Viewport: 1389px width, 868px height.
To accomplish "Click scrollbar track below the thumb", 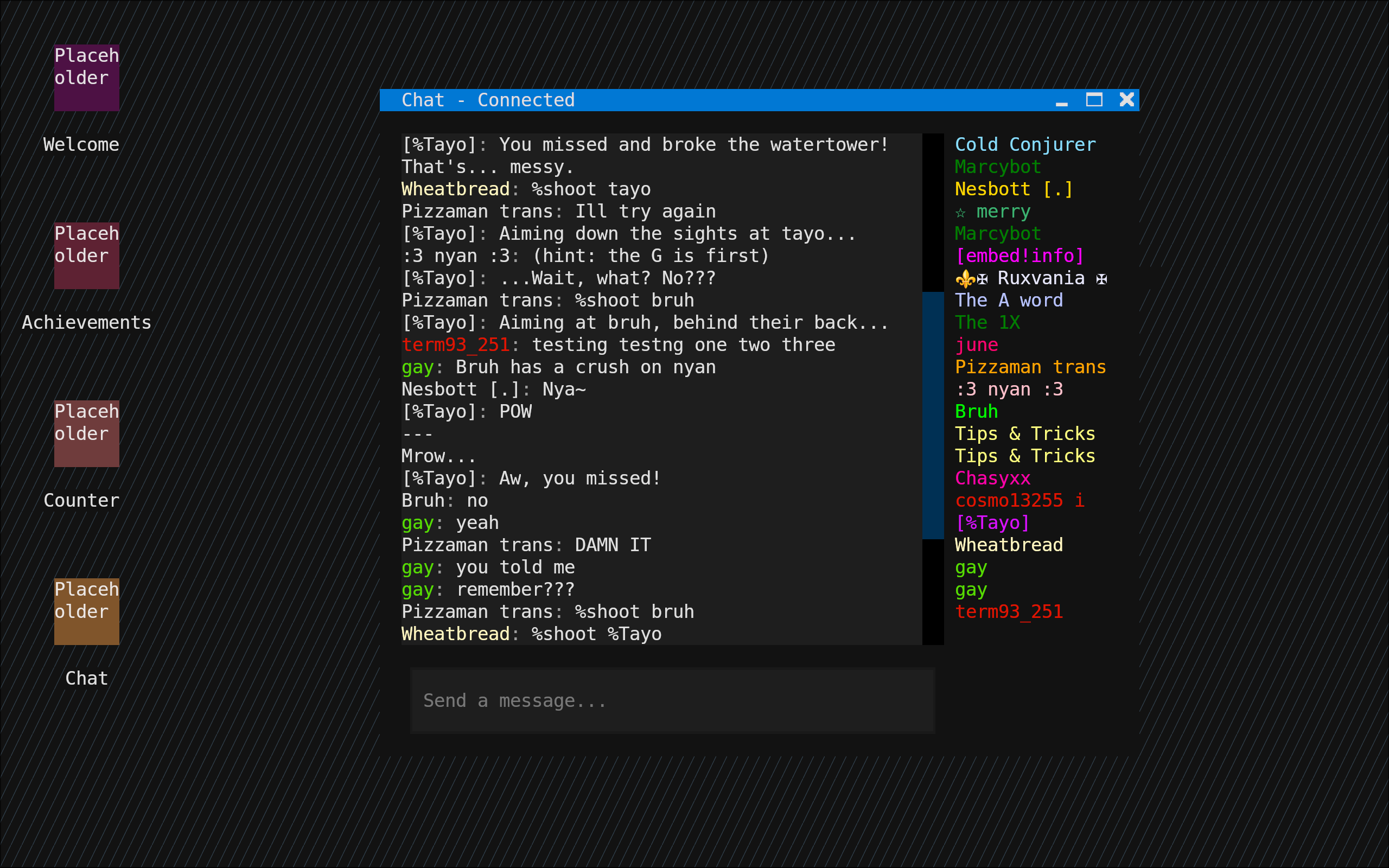I will (x=933, y=591).
